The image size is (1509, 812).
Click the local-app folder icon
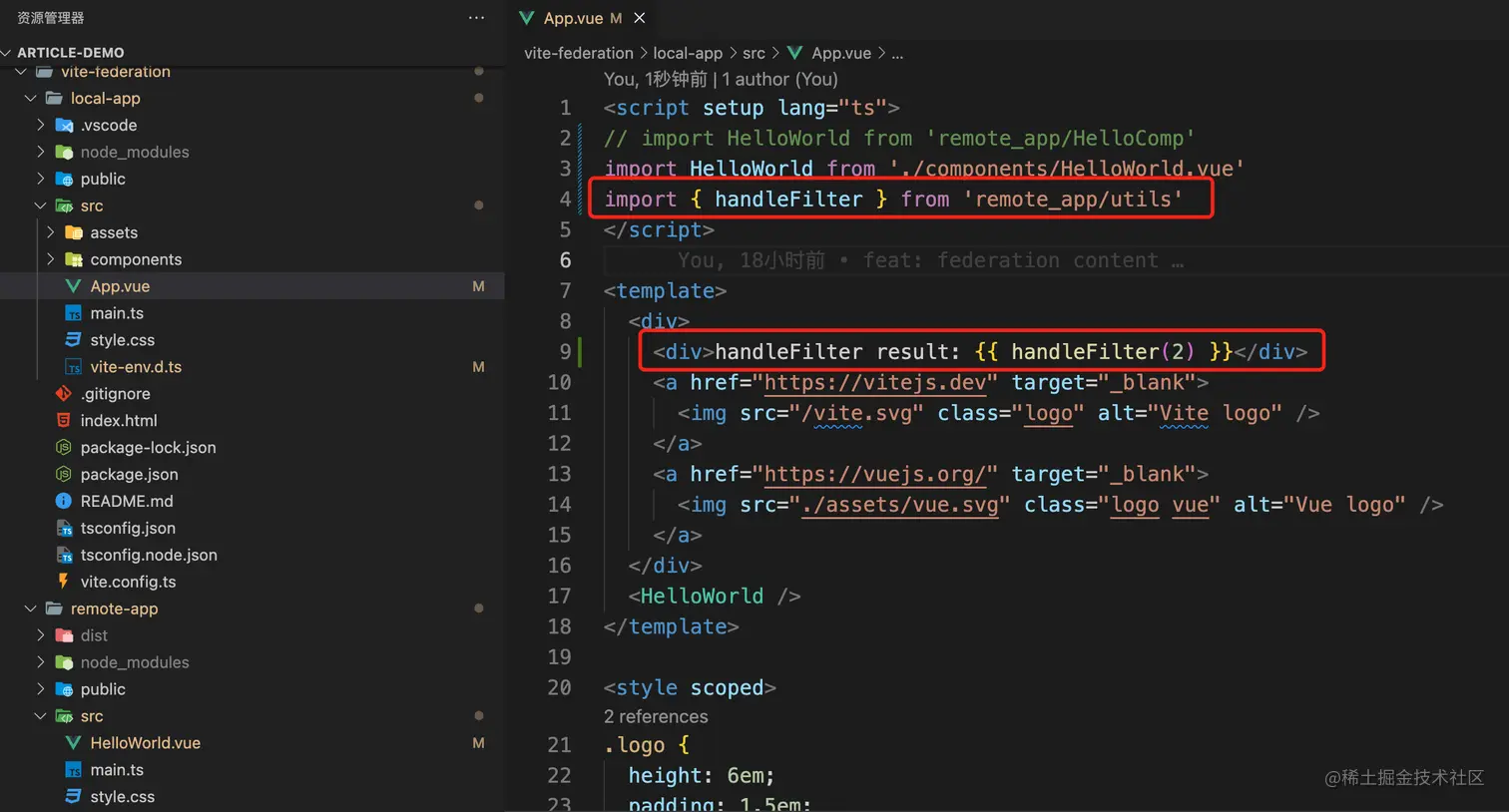click(x=54, y=98)
